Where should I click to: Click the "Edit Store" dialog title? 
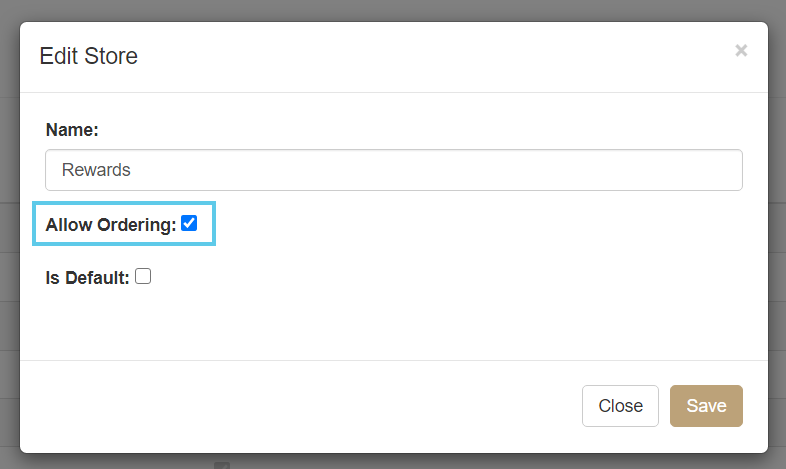tap(88, 56)
